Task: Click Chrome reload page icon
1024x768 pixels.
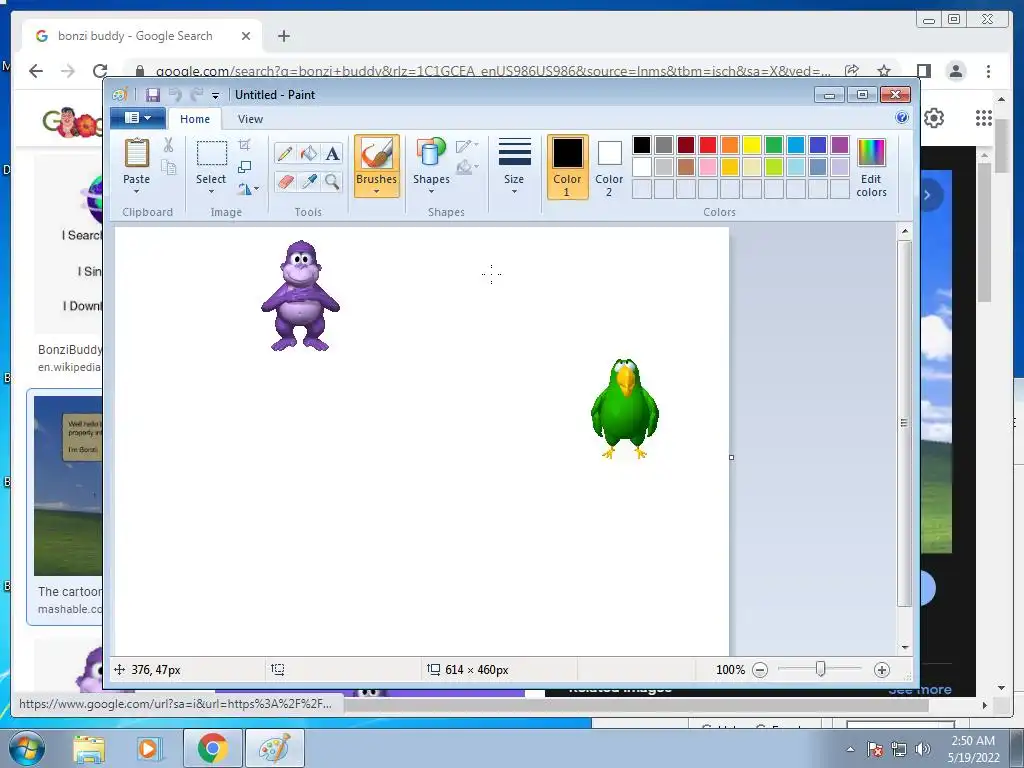Action: click(x=100, y=71)
